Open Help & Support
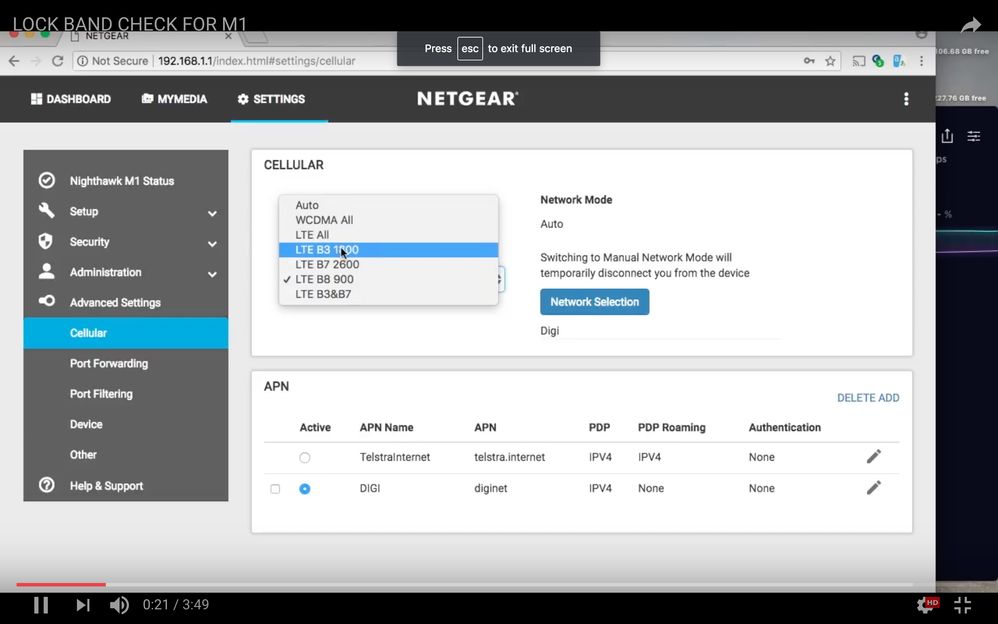 tap(106, 486)
